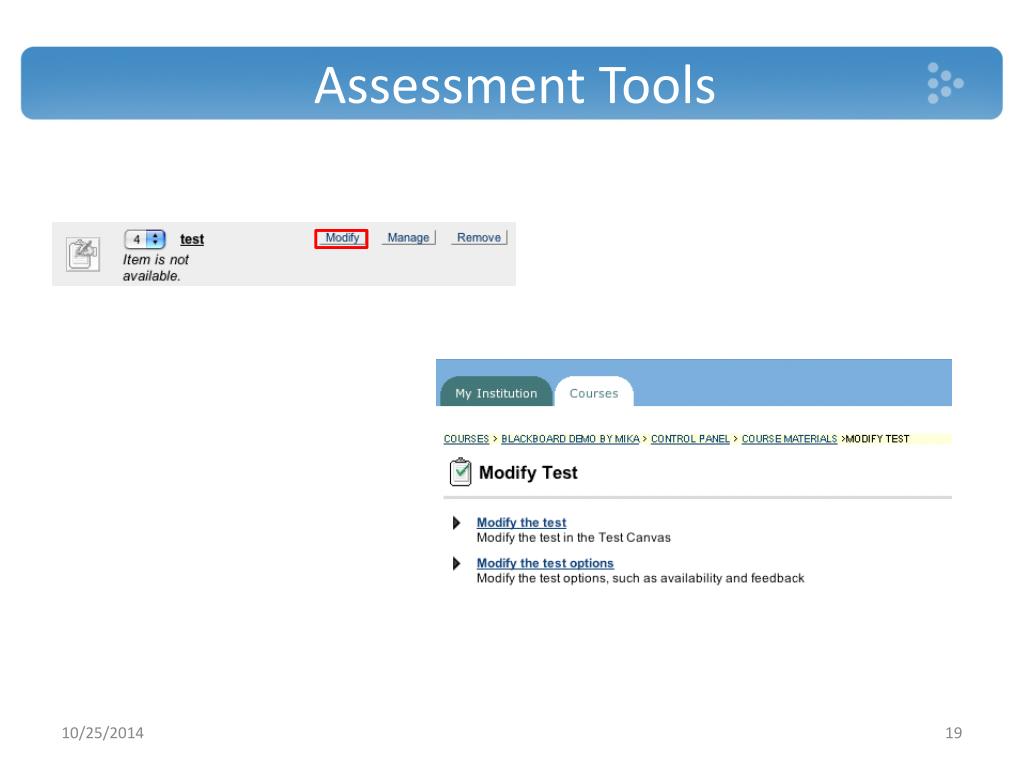Expand arrow beside Modify the test
This screenshot has height=768, width=1024.
(456, 522)
